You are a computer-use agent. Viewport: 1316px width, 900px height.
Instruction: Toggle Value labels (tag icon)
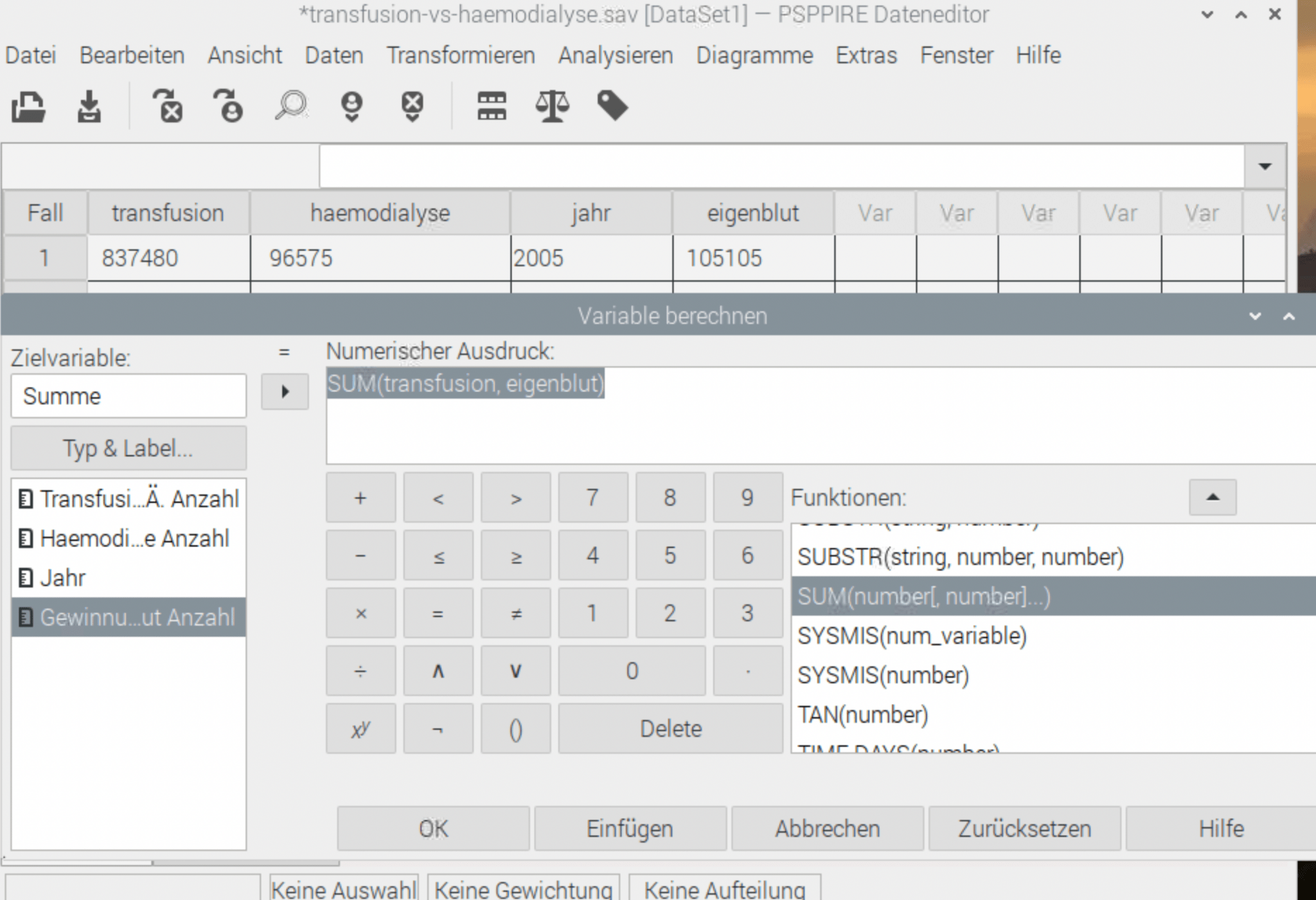point(612,106)
